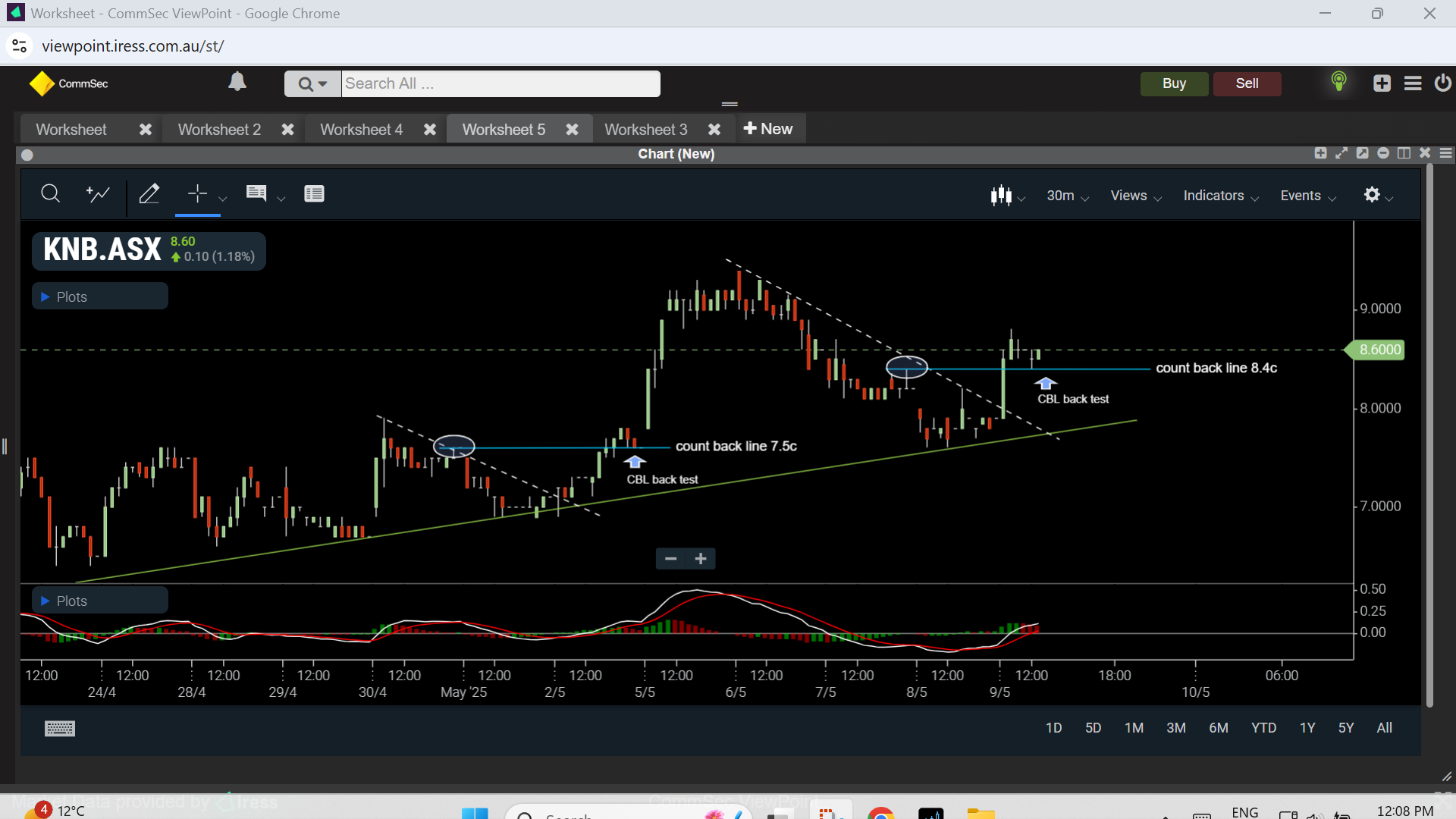Open candlestick chart type dropdown
1456x819 pixels.
coord(1008,196)
